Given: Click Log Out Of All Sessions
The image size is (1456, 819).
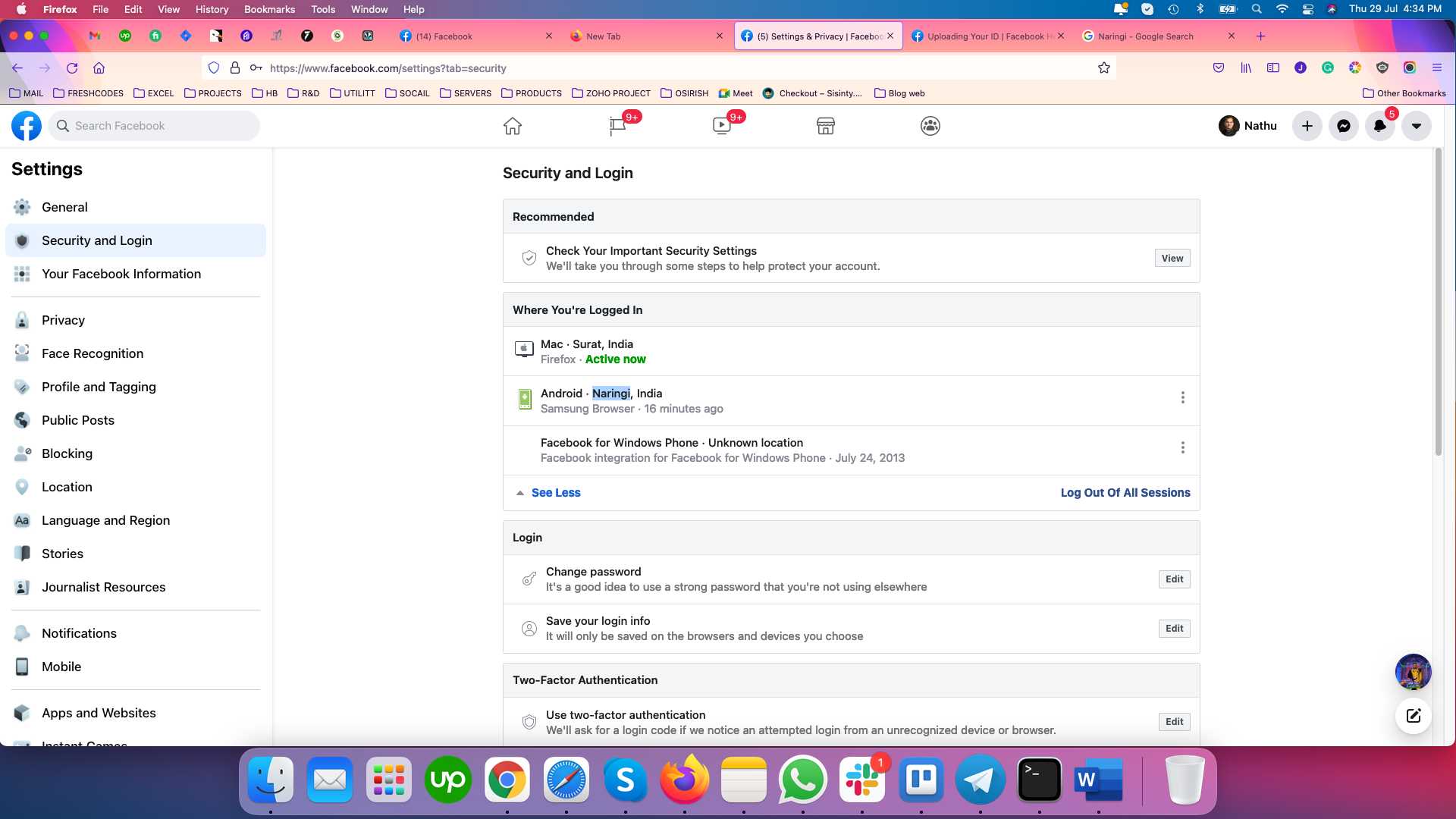Looking at the screenshot, I should (1125, 493).
